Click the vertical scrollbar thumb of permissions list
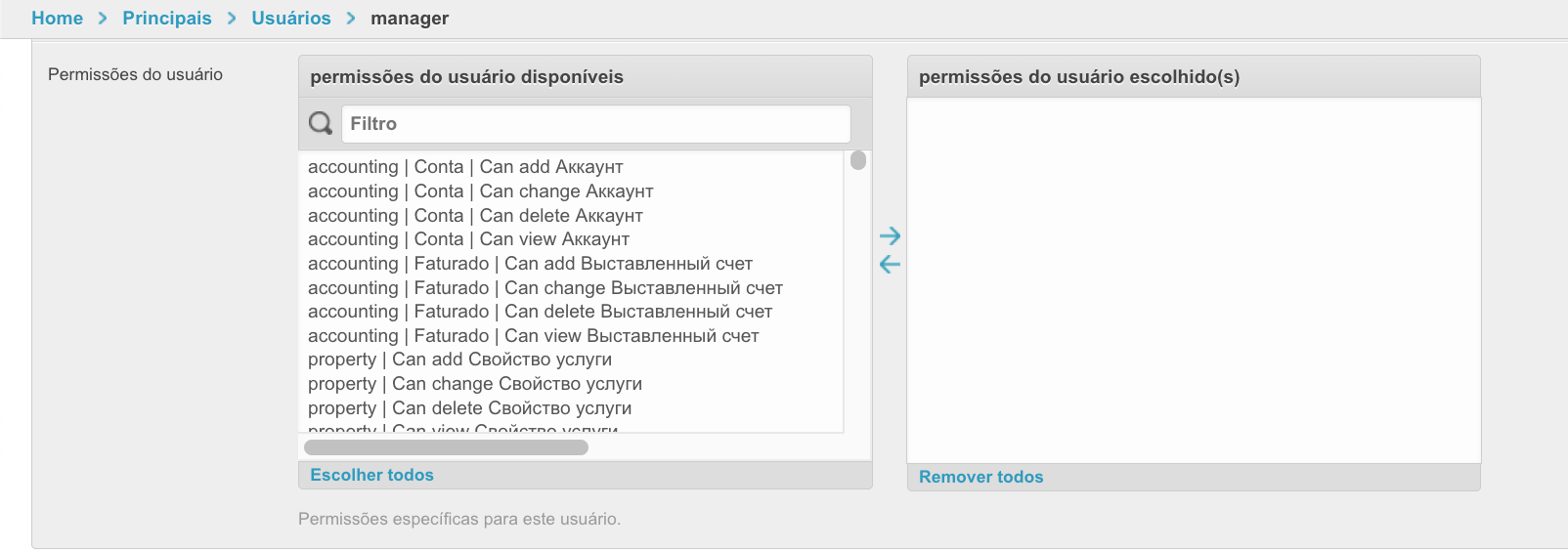The image size is (1568, 551). pyautogui.click(x=858, y=160)
